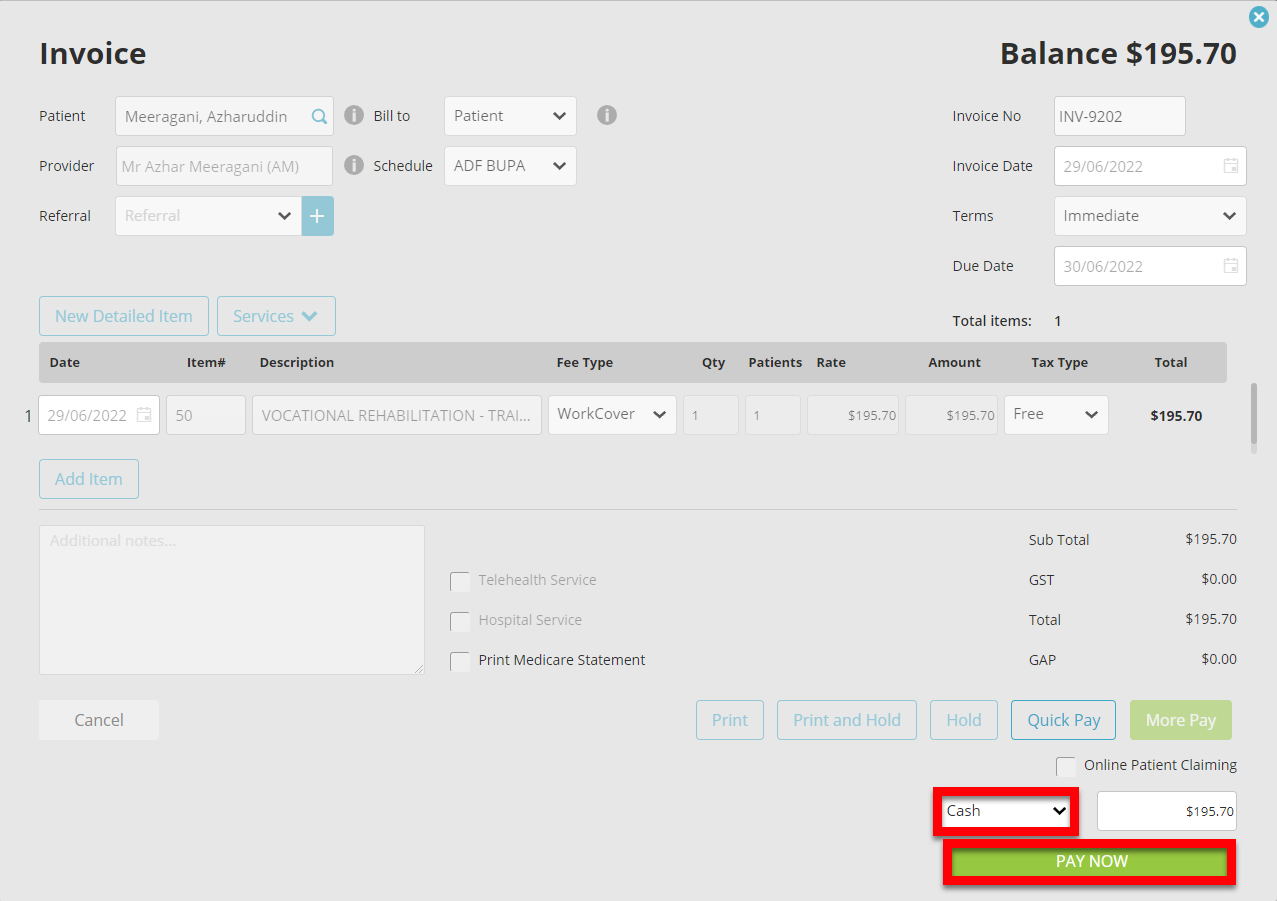Click the Tax Type column header
1277x901 pixels.
coord(1059,363)
